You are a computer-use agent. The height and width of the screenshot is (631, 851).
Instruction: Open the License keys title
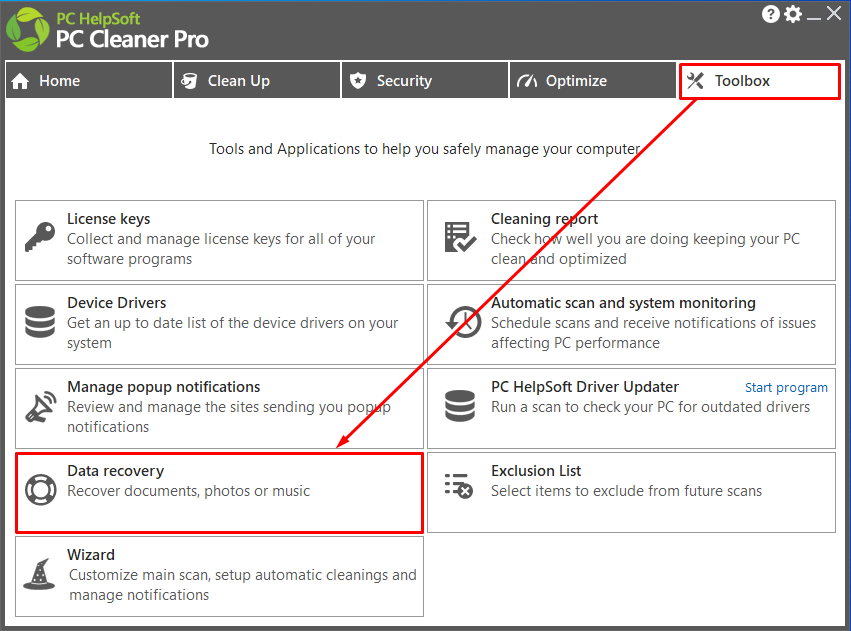point(109,219)
